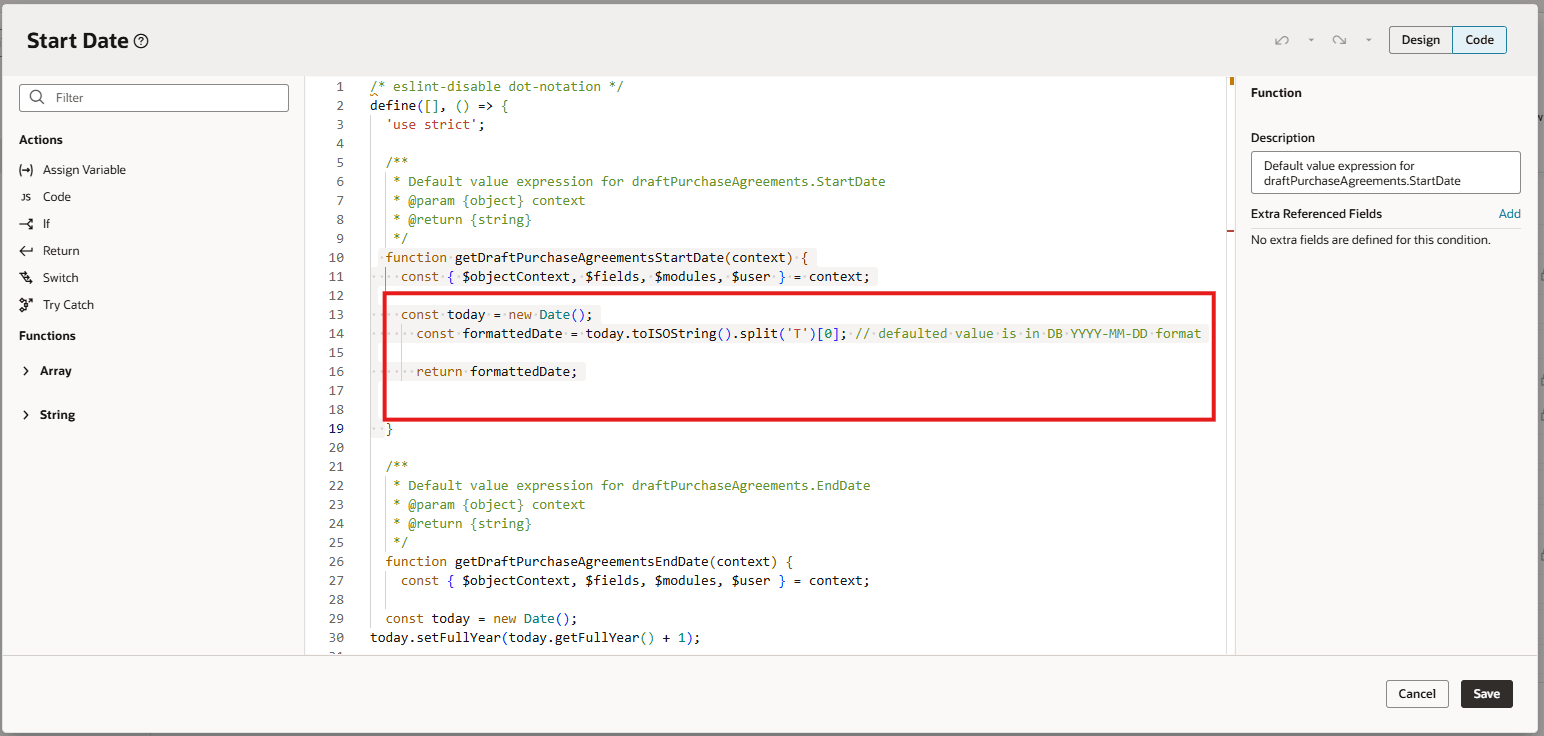
Task: Cancel editing the expression
Action: point(1417,693)
